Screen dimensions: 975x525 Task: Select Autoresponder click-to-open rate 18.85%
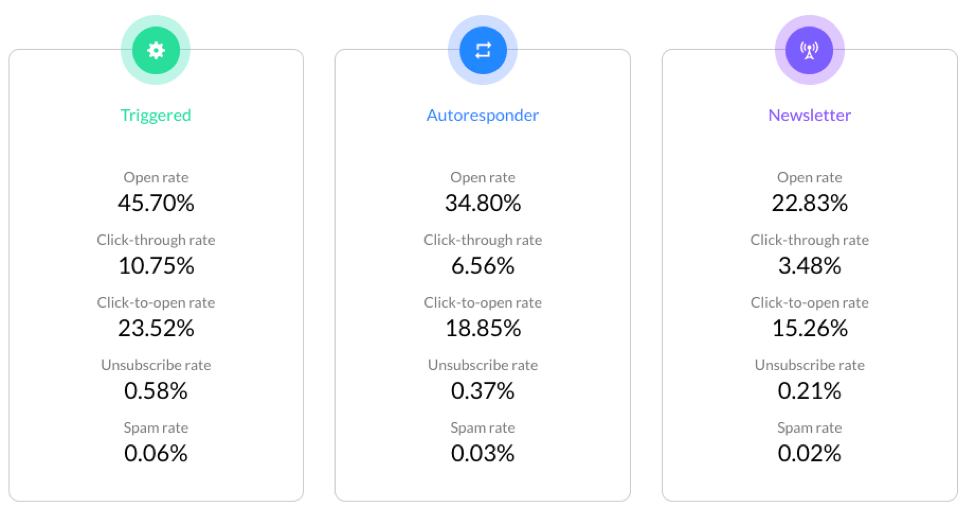[483, 328]
